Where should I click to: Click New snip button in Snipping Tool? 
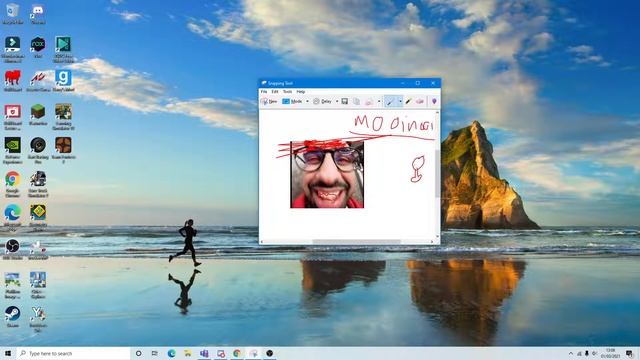[269, 101]
